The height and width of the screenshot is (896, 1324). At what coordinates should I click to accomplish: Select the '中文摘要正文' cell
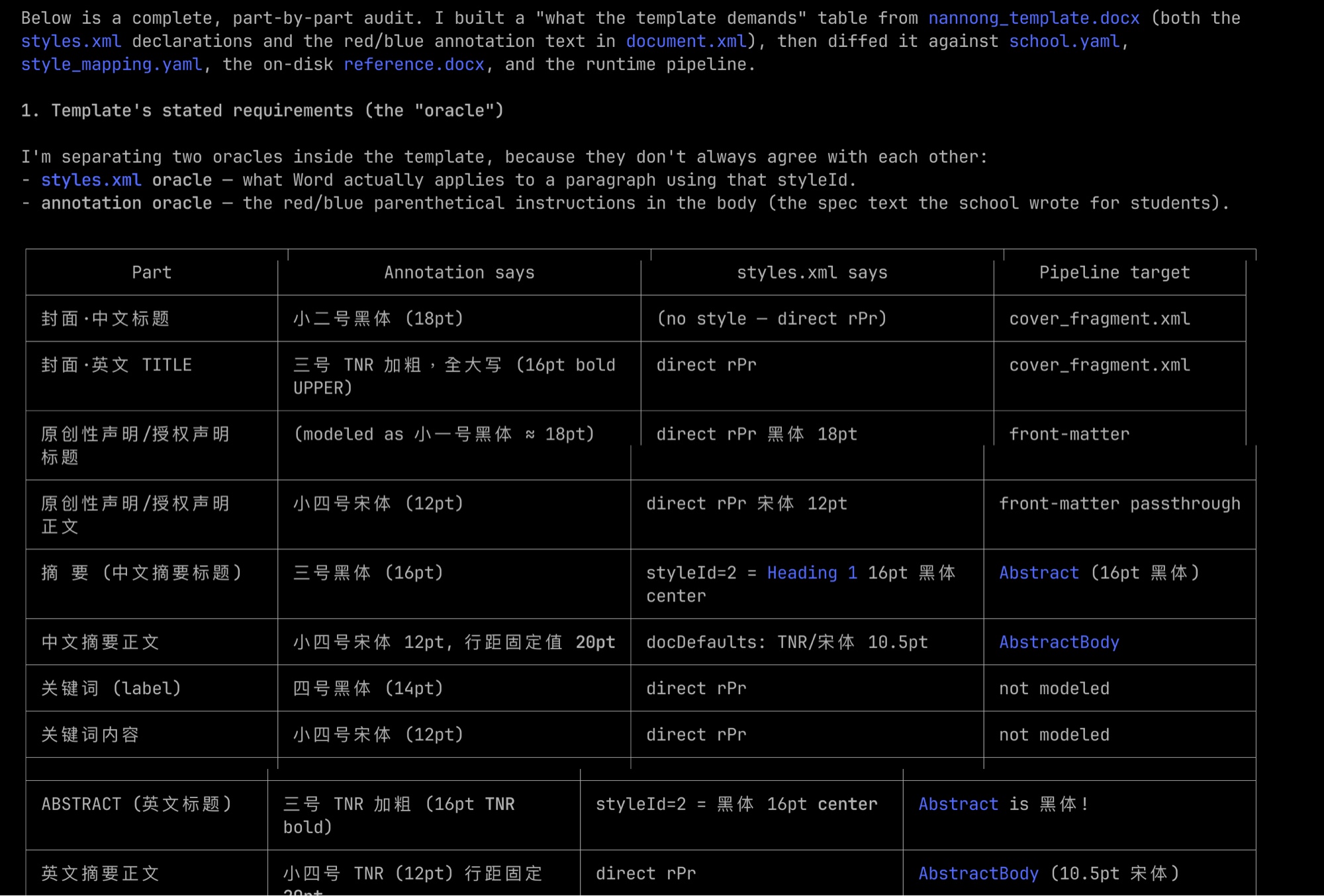(x=152, y=642)
